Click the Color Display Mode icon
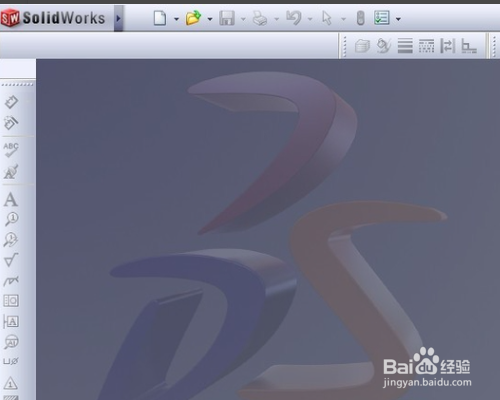 click(469, 46)
